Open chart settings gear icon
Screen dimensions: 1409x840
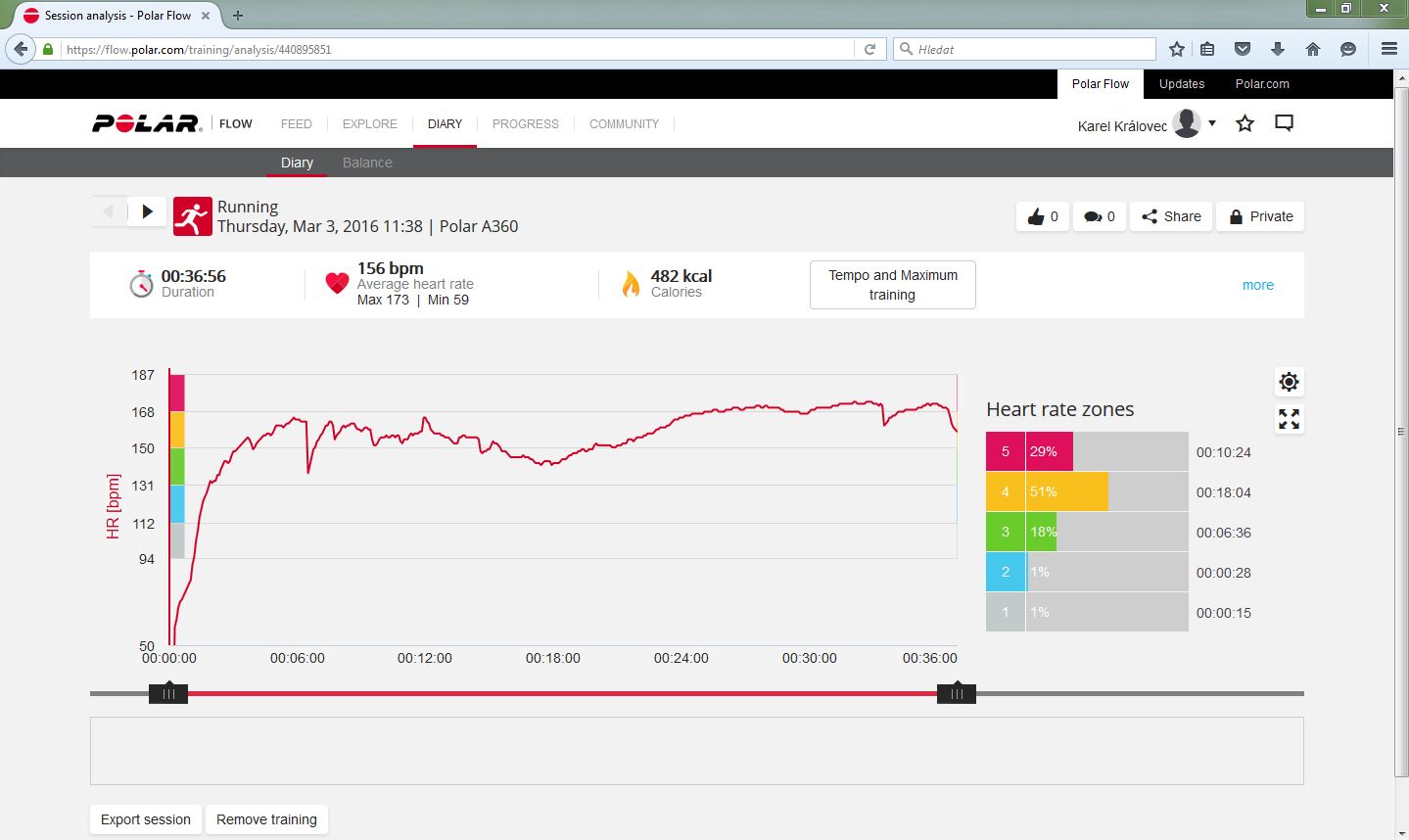coord(1289,382)
